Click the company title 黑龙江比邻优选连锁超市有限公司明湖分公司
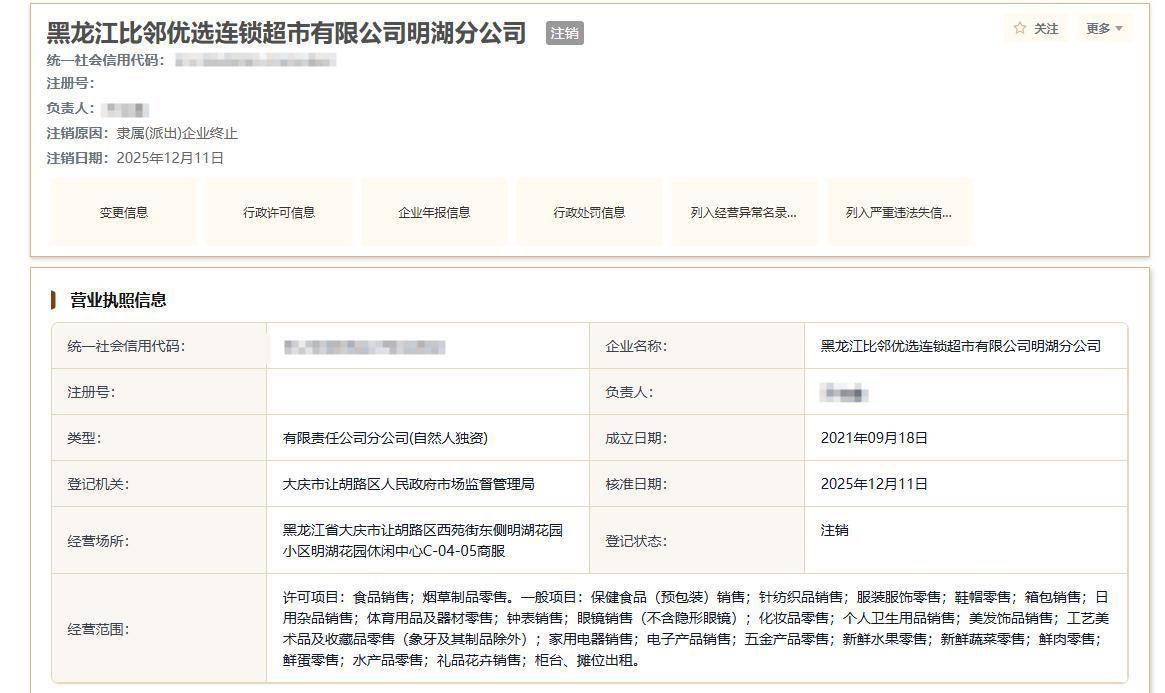Image resolution: width=1165 pixels, height=693 pixels. pyautogui.click(x=286, y=33)
